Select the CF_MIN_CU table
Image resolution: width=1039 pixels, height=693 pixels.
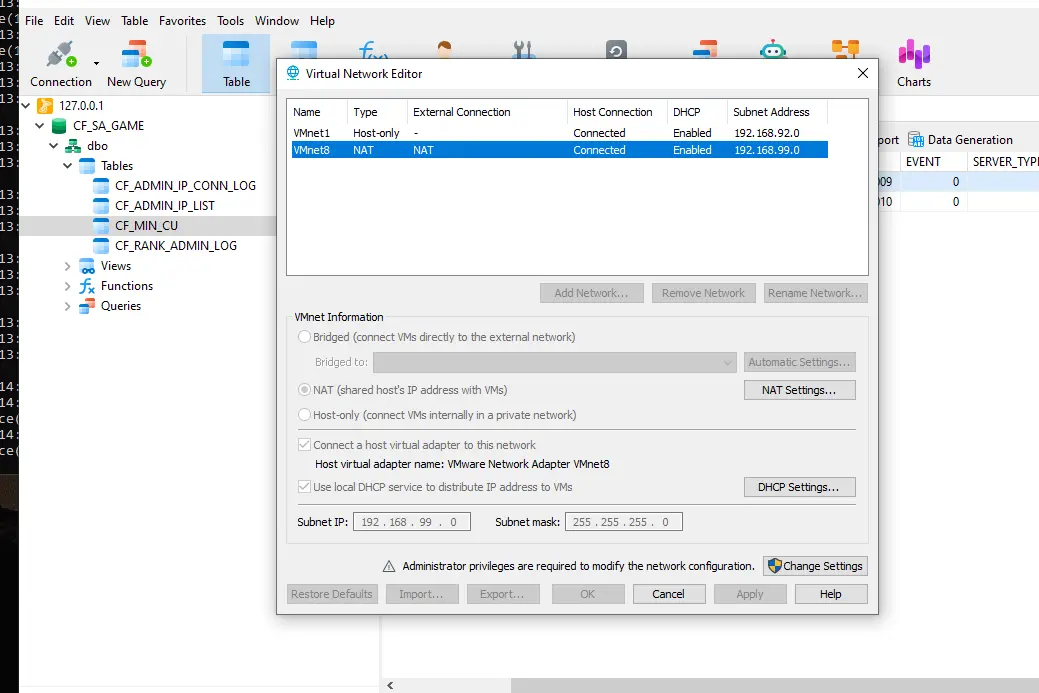click(146, 226)
